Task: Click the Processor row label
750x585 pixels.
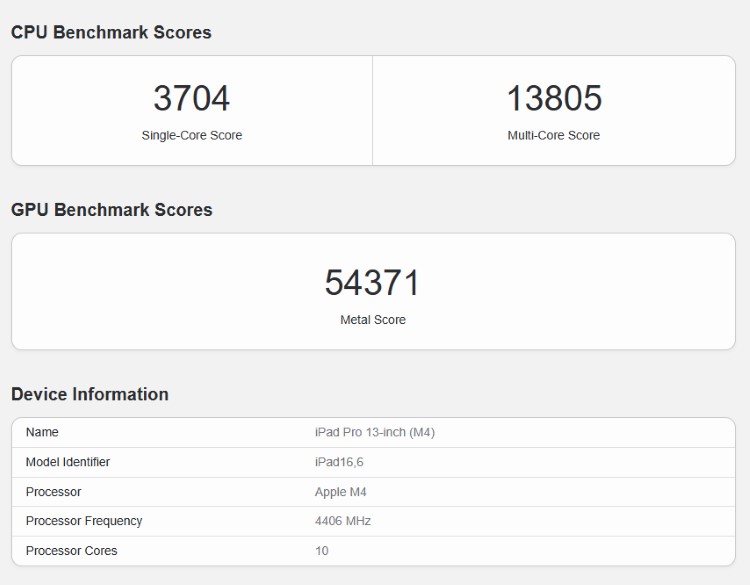Action: pos(53,492)
